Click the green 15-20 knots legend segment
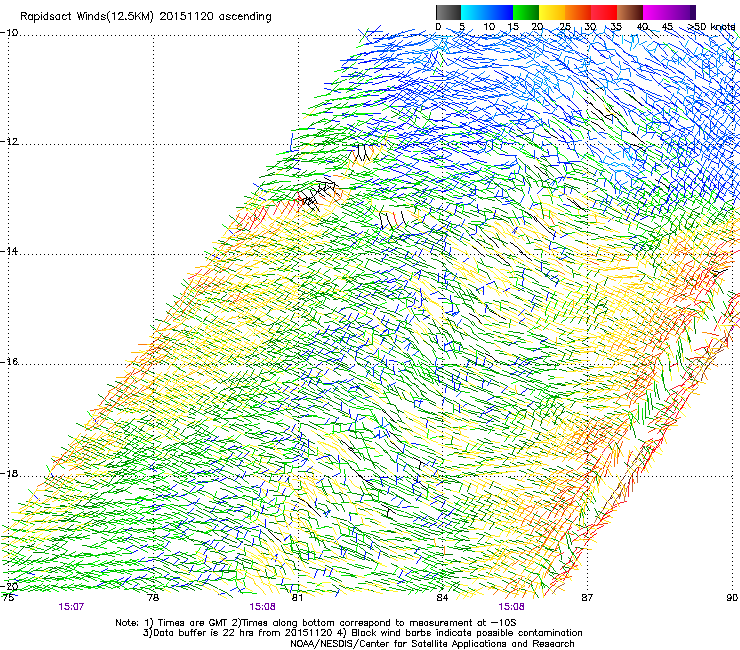 pos(526,12)
